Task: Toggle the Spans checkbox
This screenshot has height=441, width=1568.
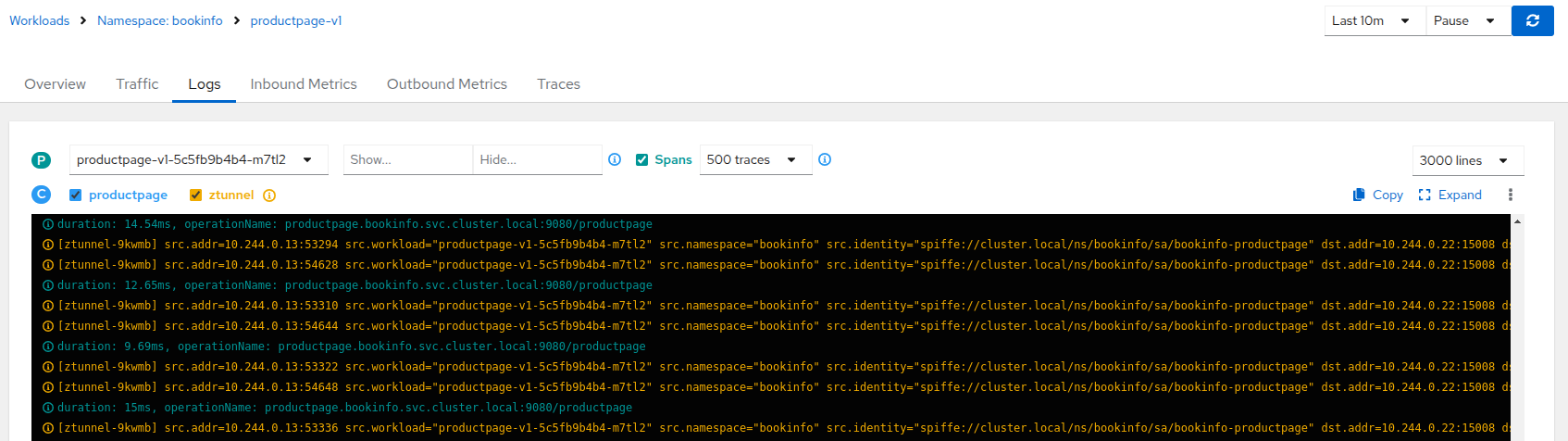Action: 641,159
